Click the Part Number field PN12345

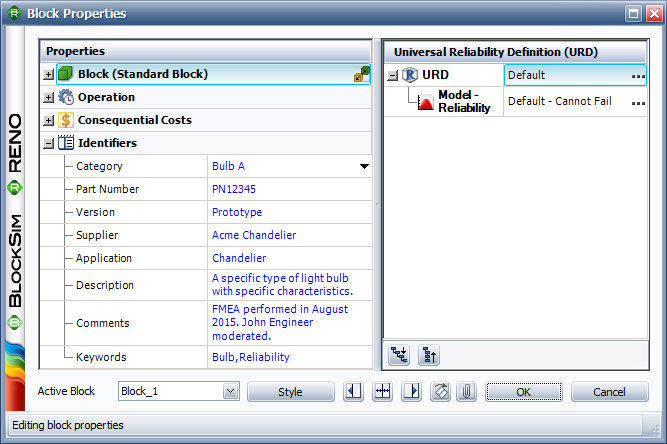[233, 189]
